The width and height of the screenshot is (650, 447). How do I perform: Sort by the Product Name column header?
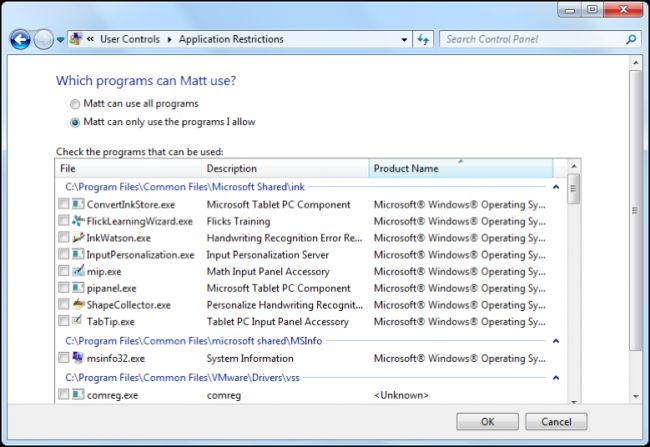point(461,168)
